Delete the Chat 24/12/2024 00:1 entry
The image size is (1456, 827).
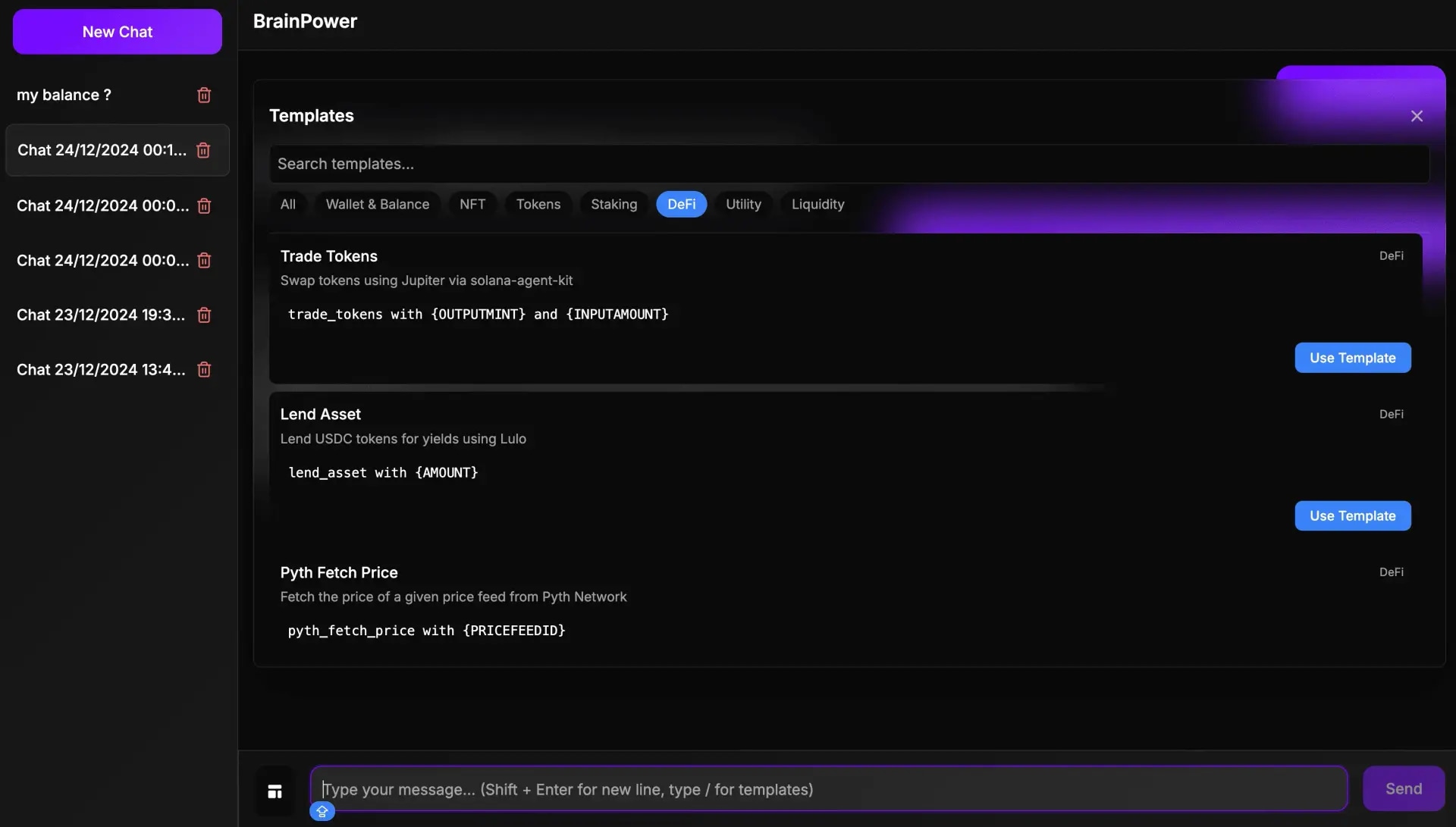(x=204, y=150)
